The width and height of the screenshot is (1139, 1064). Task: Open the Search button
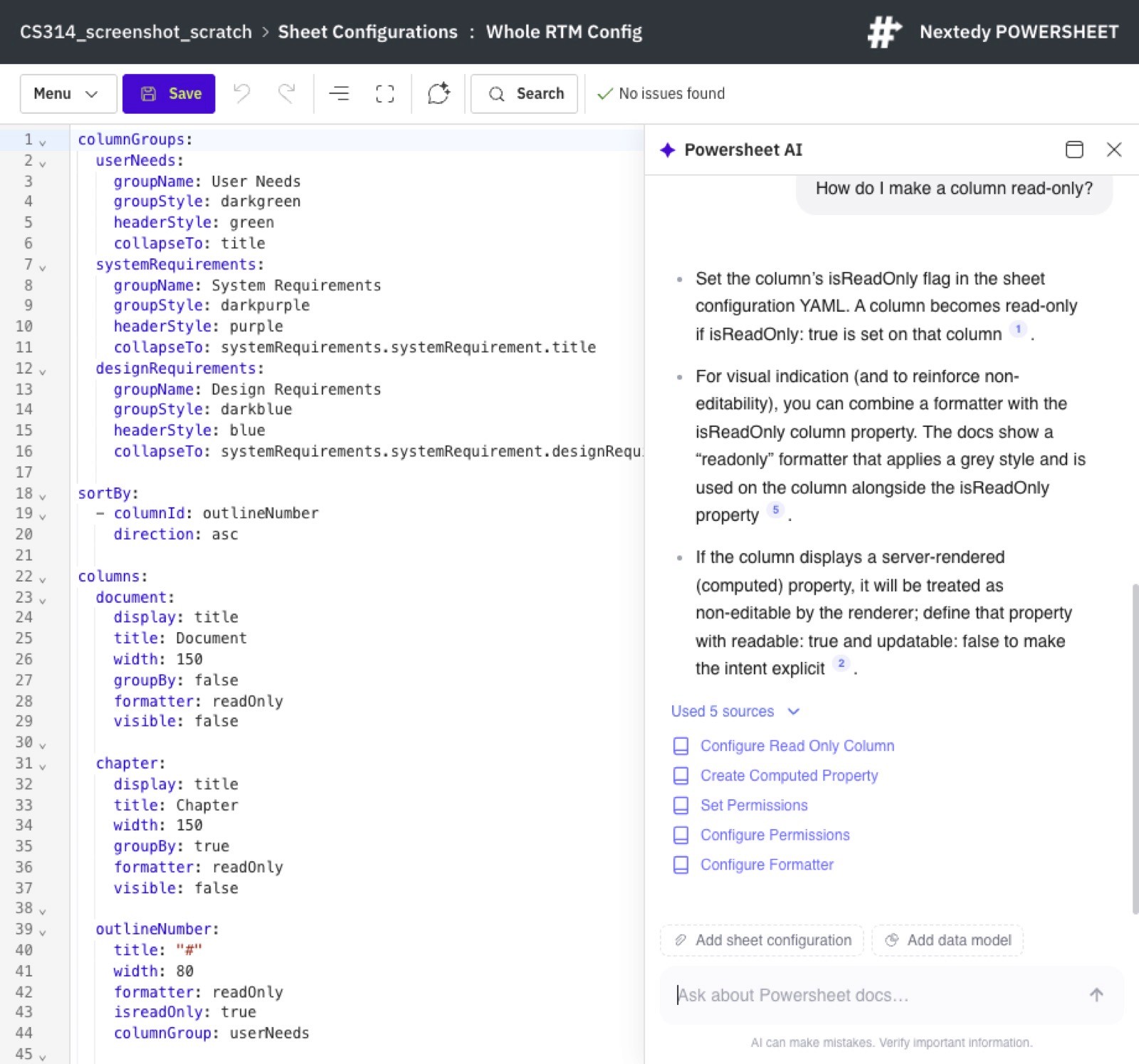524,93
